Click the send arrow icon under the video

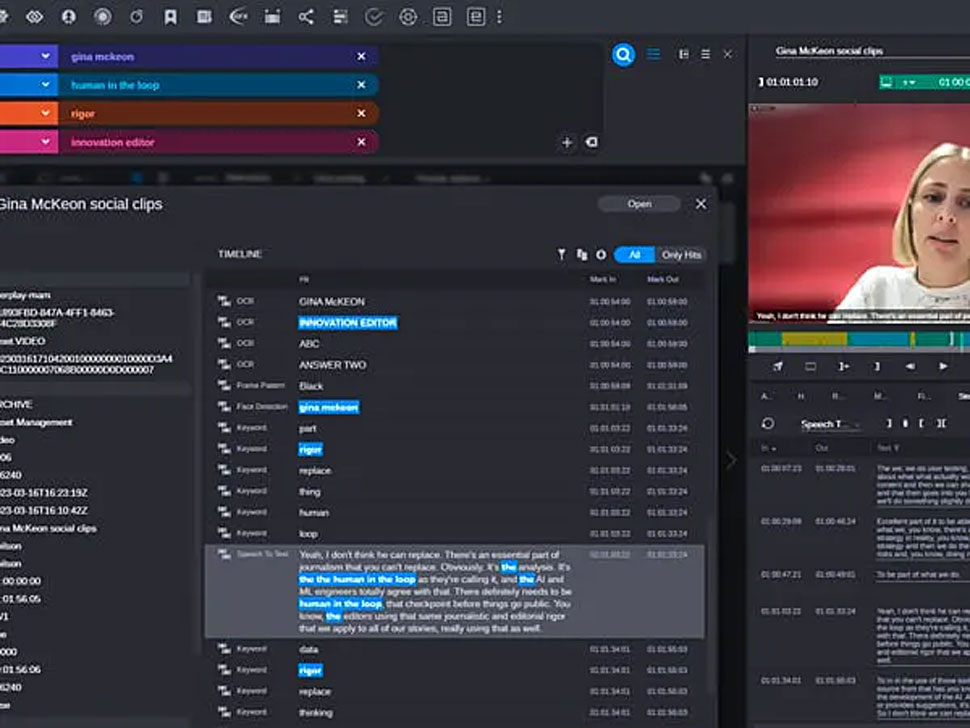(x=778, y=366)
